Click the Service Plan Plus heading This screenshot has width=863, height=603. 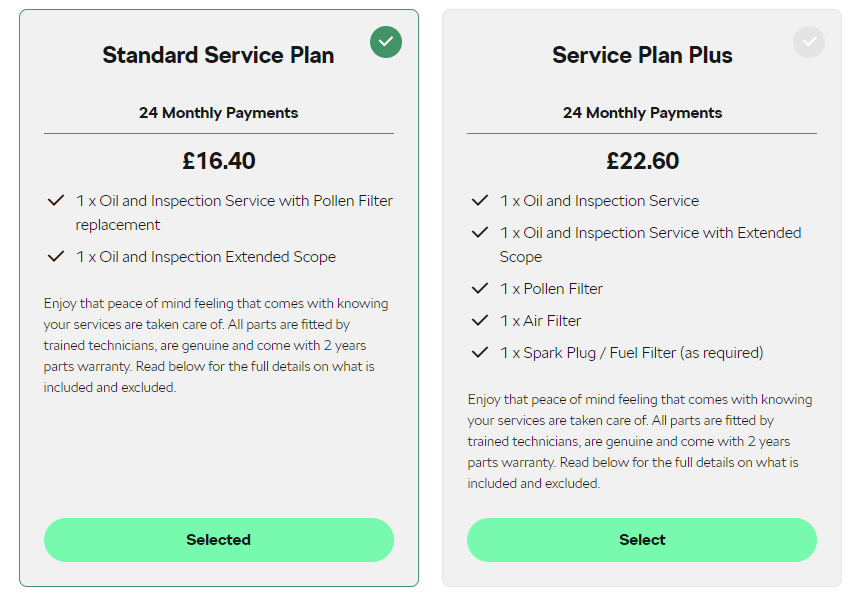click(x=641, y=55)
